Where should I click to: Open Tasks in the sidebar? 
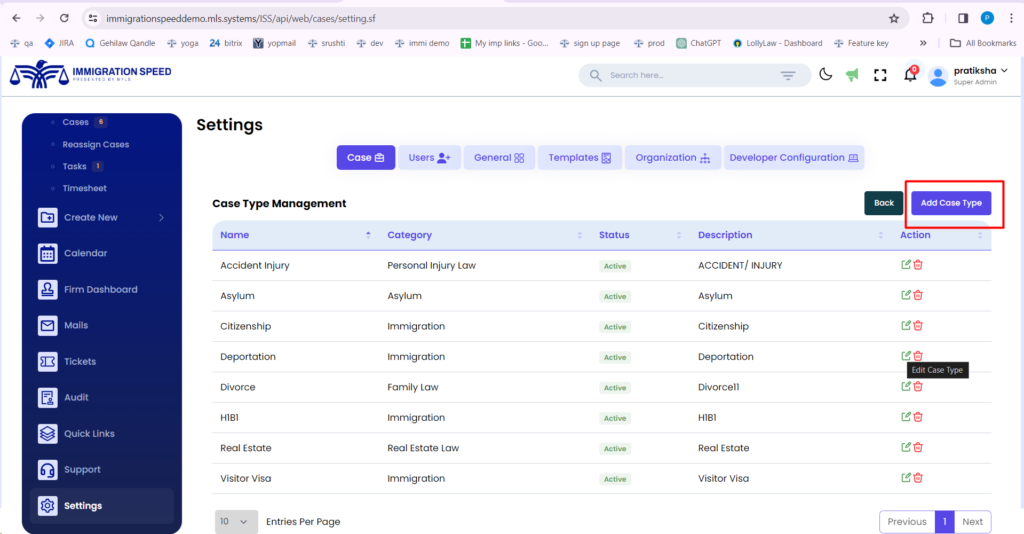tap(74, 166)
